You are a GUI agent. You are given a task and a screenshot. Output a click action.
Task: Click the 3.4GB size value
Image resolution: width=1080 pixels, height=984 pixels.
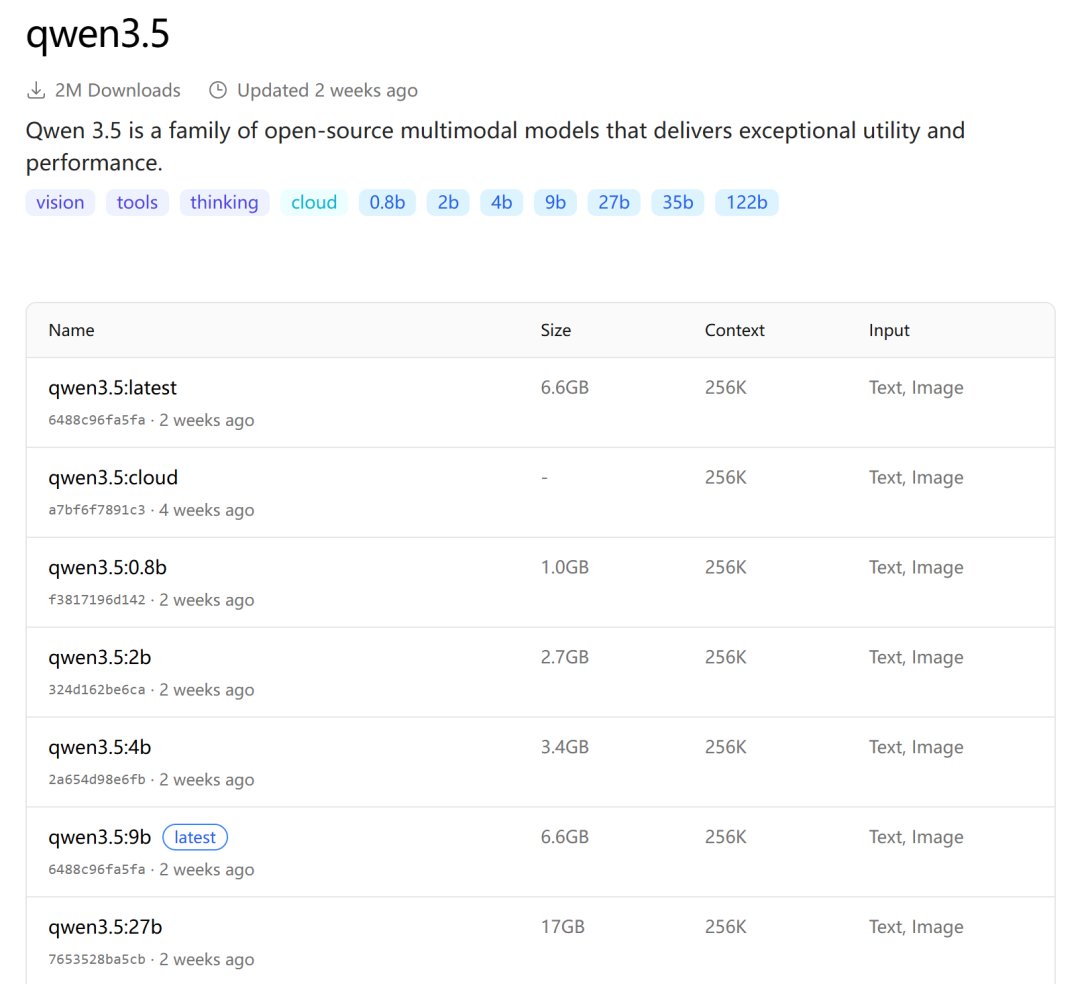pos(565,747)
